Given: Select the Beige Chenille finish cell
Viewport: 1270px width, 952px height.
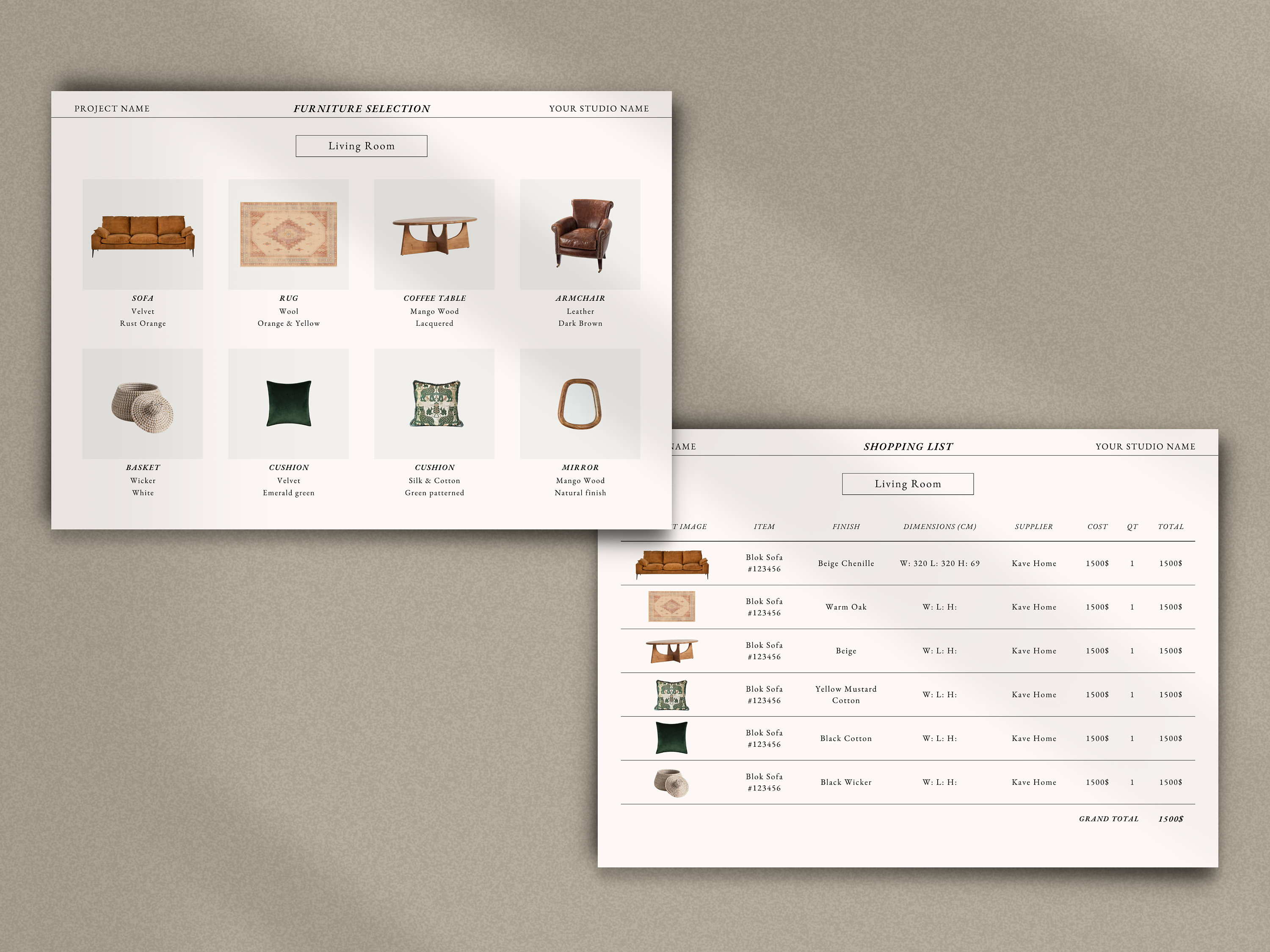Looking at the screenshot, I should pos(846,563).
